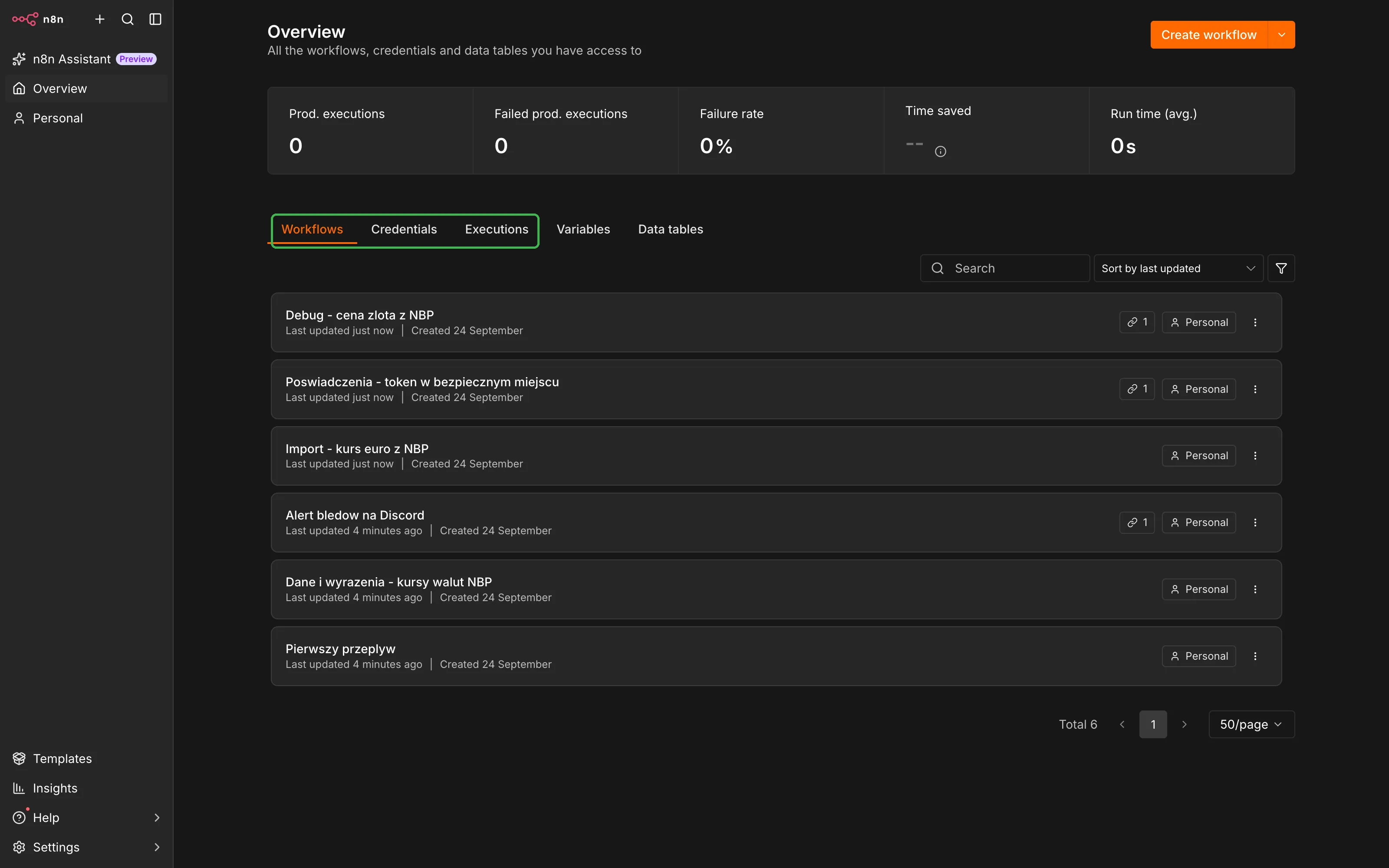The width and height of the screenshot is (1389, 868).
Task: Expand the Help menu
Action: point(86,817)
